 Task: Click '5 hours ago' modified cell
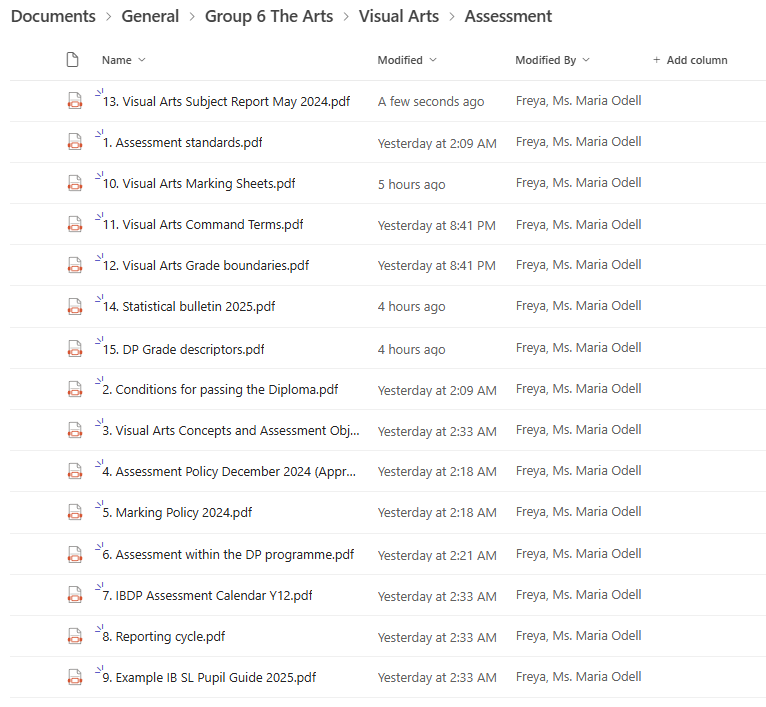point(411,185)
